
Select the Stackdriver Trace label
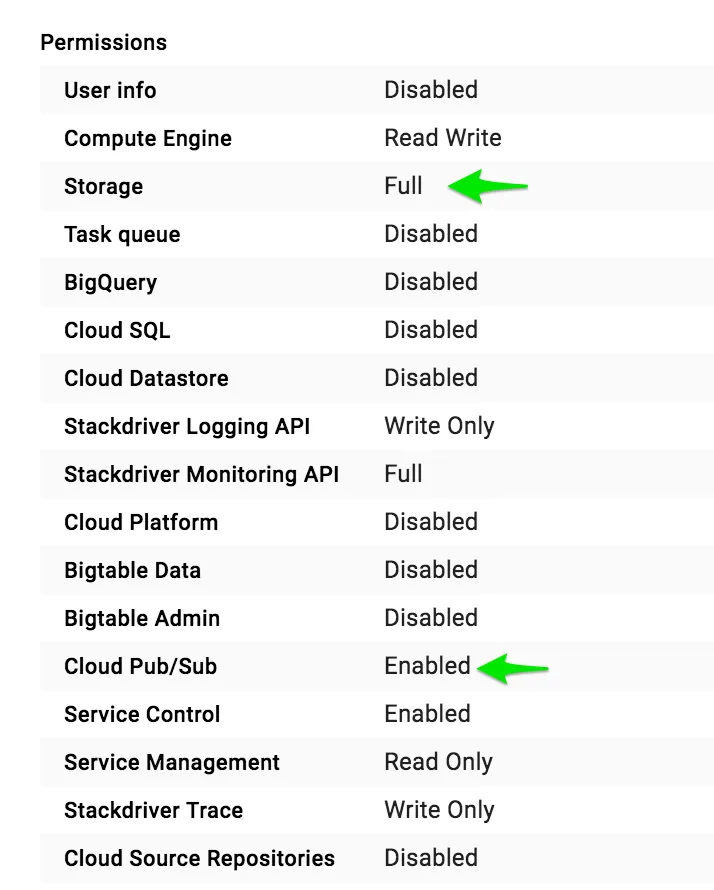(x=153, y=811)
